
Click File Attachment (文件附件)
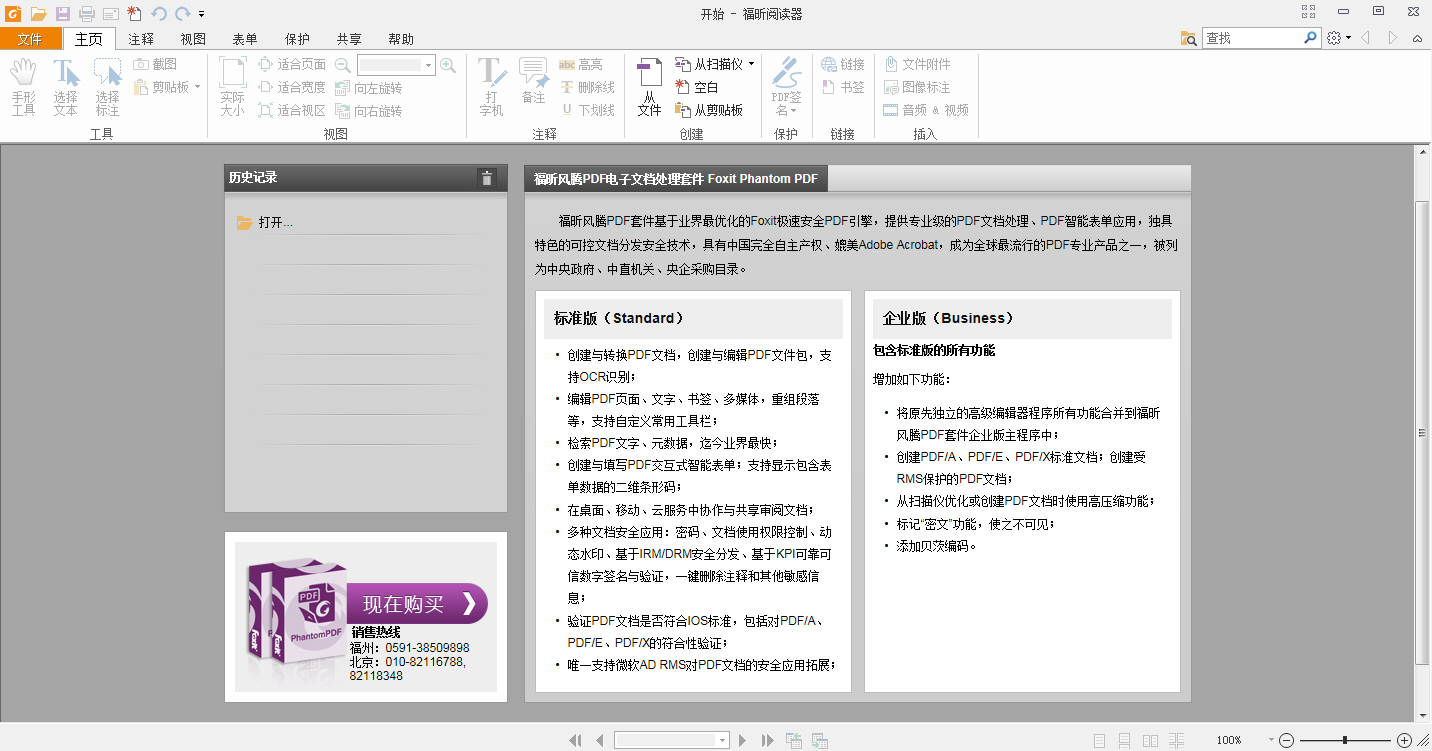point(917,64)
